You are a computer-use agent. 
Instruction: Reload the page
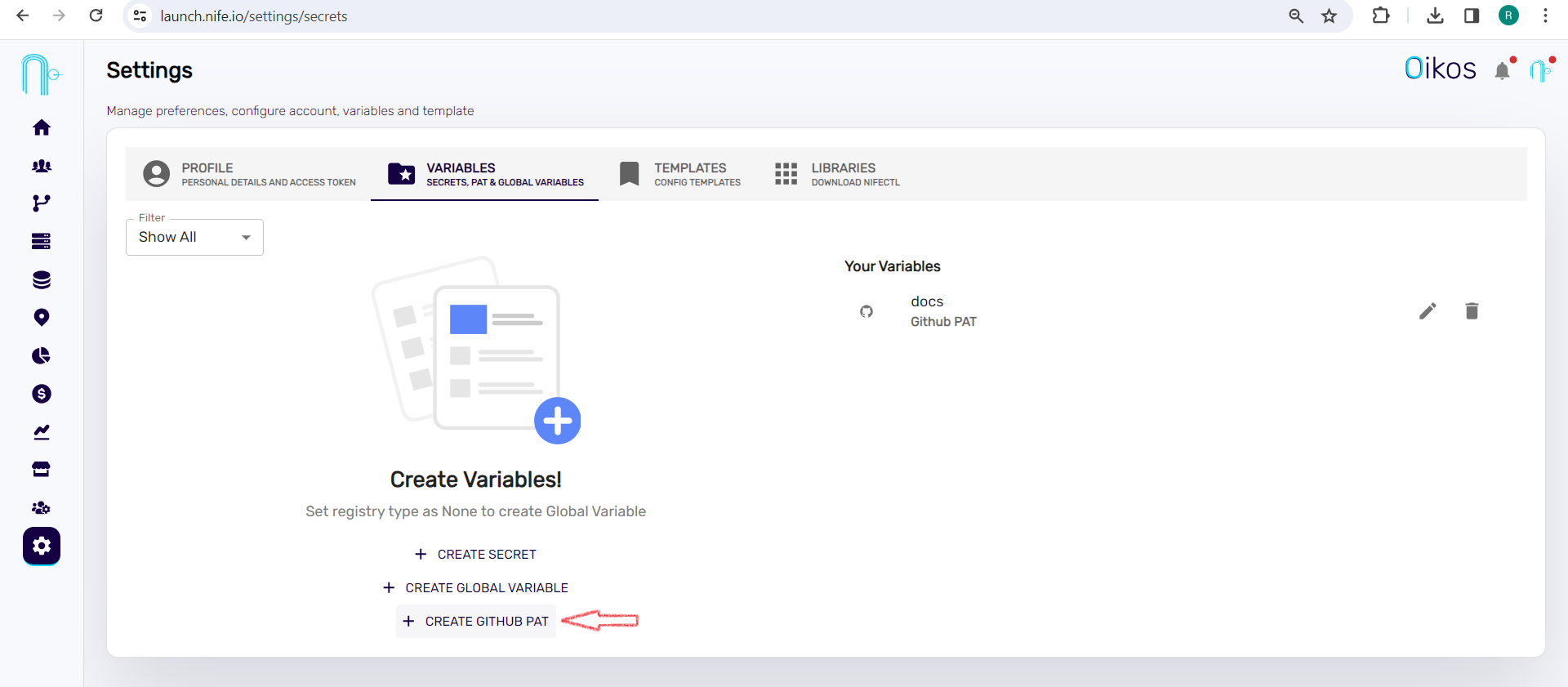[96, 16]
